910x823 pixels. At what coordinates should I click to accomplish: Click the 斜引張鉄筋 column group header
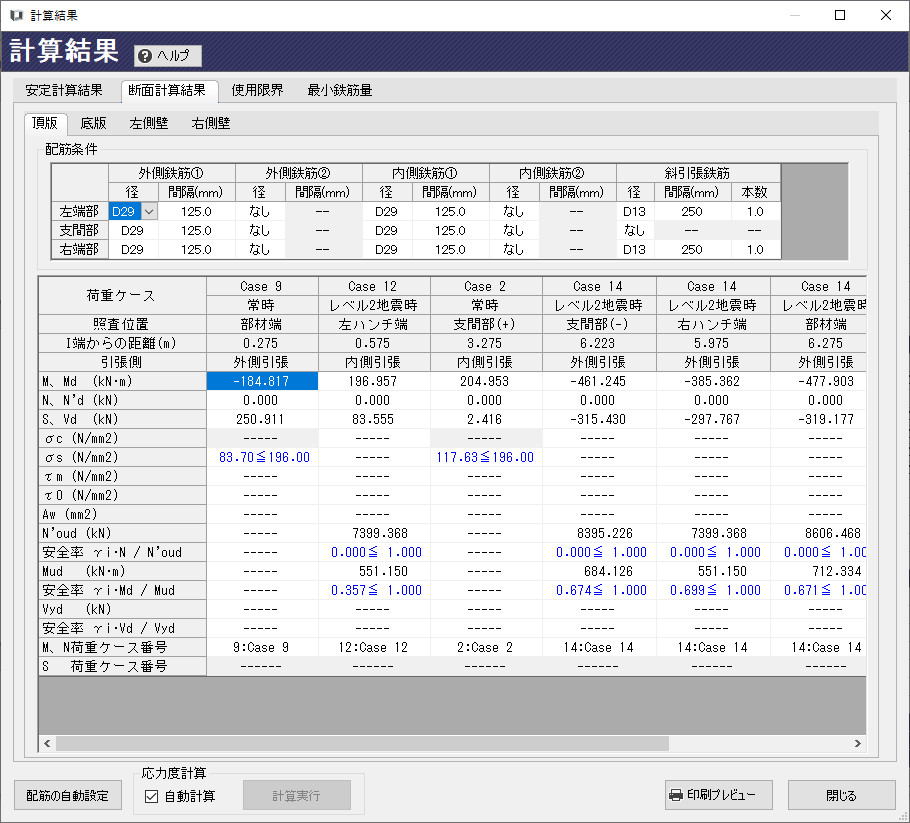698,173
